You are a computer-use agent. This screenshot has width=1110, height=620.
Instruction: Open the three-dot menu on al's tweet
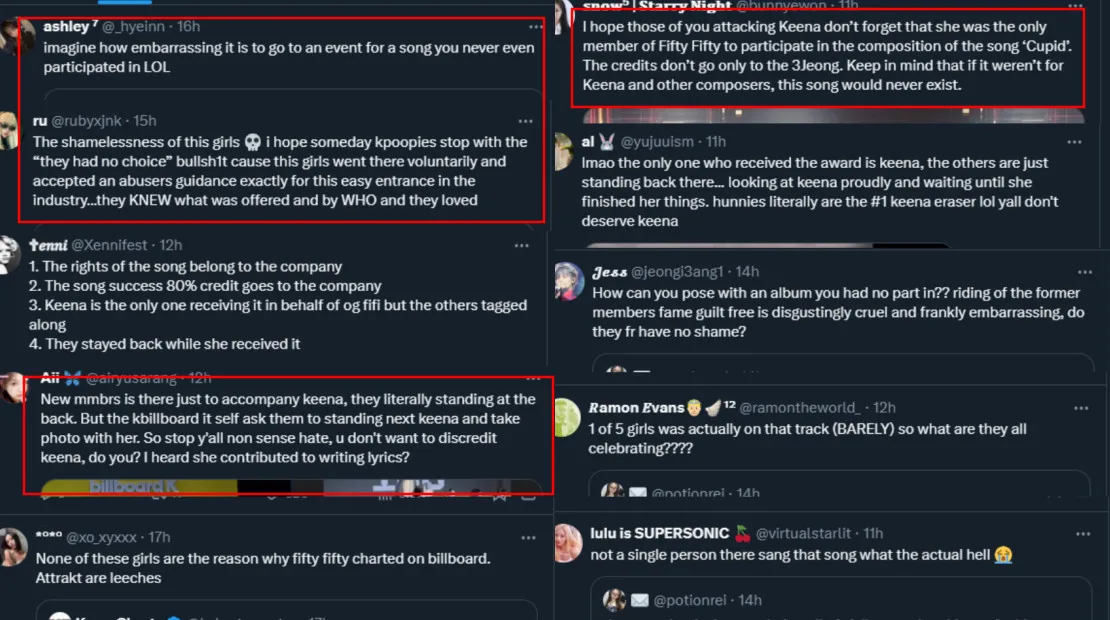(x=1081, y=142)
